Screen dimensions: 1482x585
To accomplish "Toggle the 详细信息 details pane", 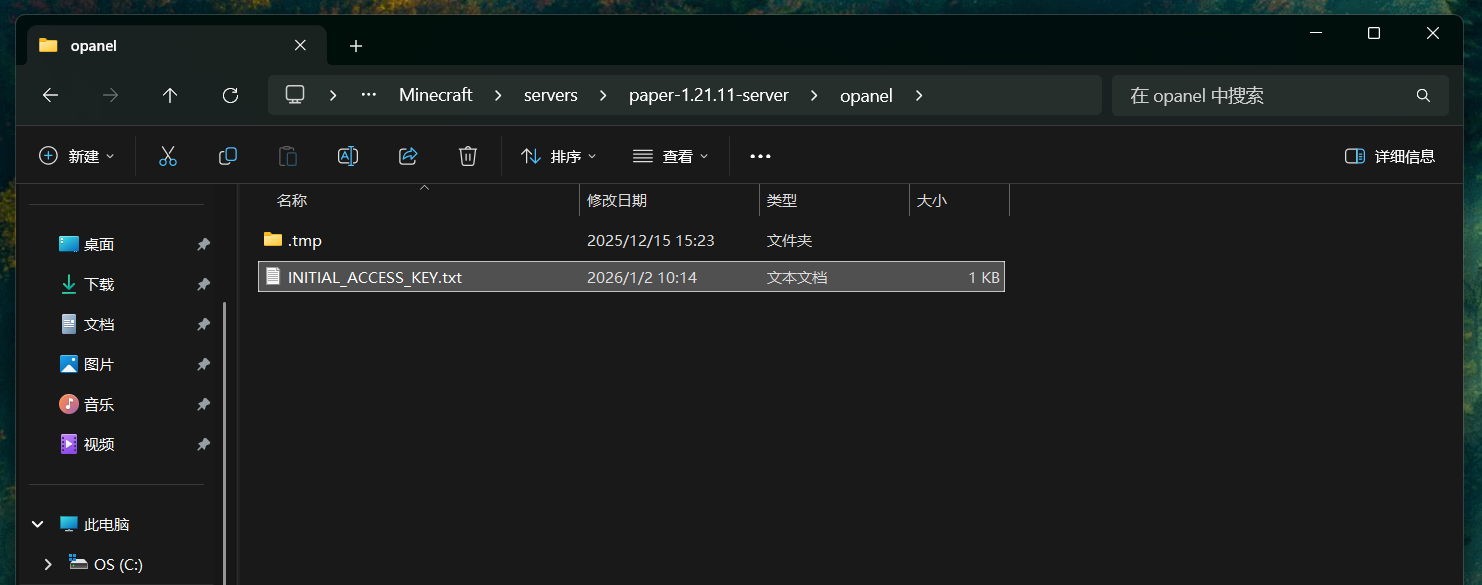I will pyautogui.click(x=1390, y=156).
